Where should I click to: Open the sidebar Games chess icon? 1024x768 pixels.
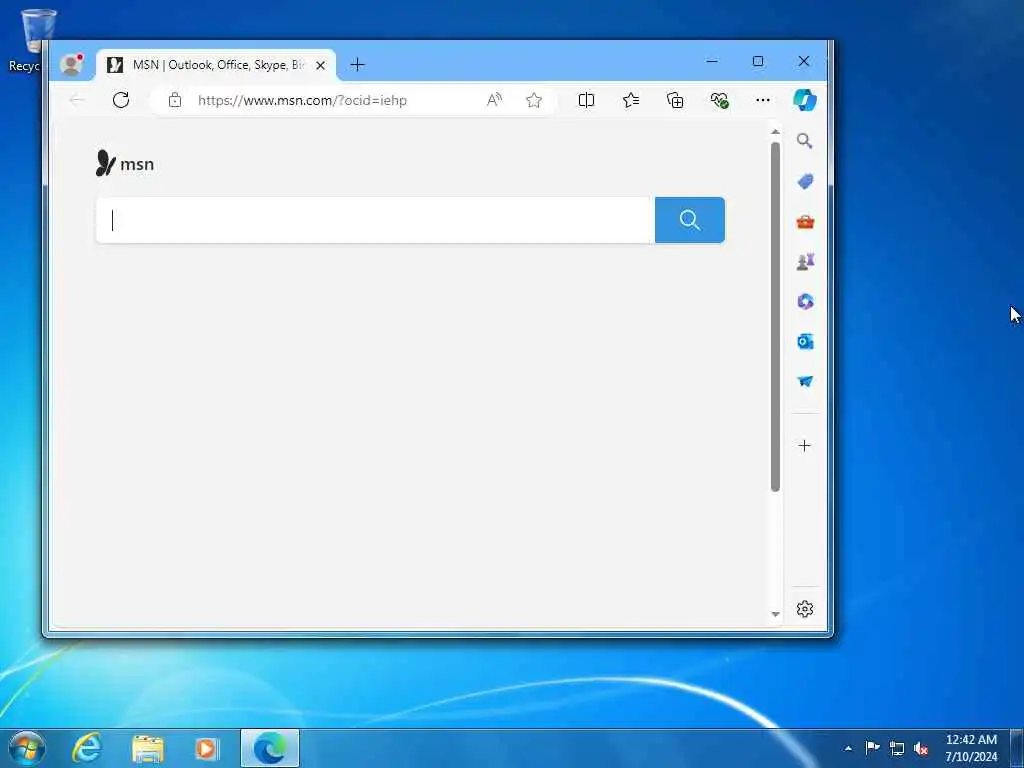click(805, 262)
